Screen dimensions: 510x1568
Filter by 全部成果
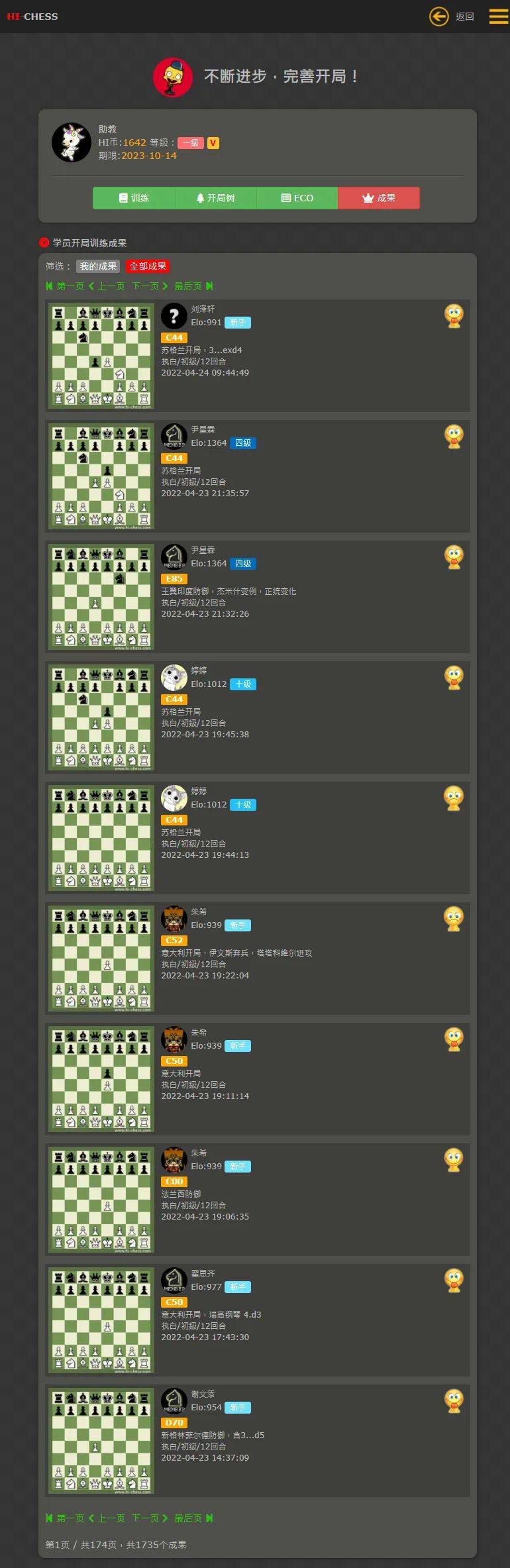(148, 266)
